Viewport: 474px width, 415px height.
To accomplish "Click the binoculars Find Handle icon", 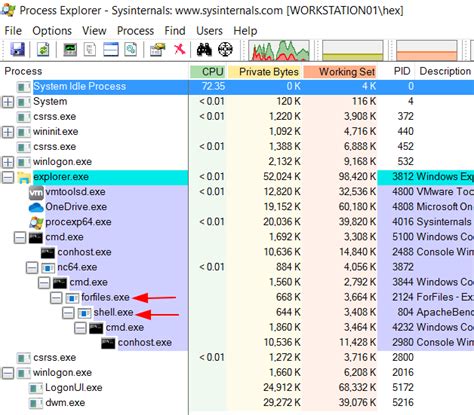I will pos(204,49).
